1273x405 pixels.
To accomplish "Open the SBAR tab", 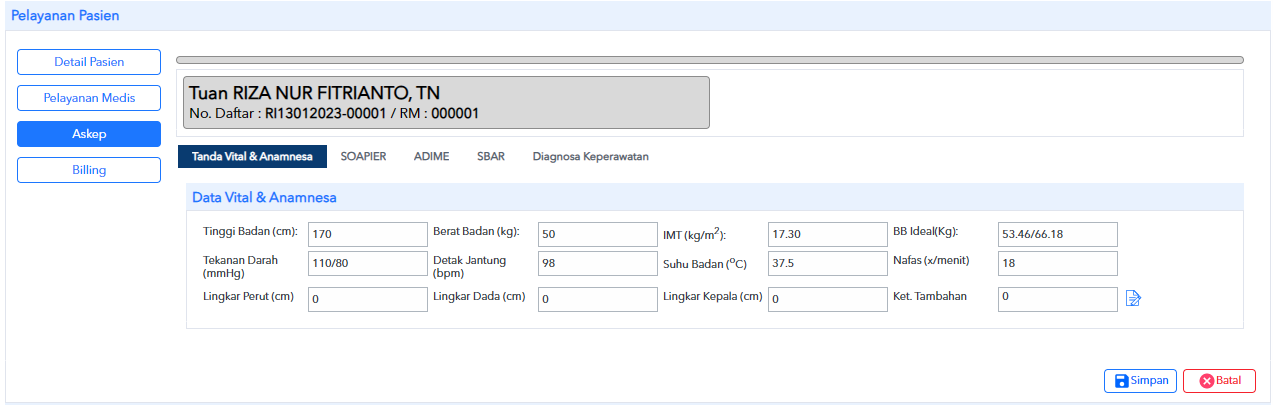I will click(491, 156).
